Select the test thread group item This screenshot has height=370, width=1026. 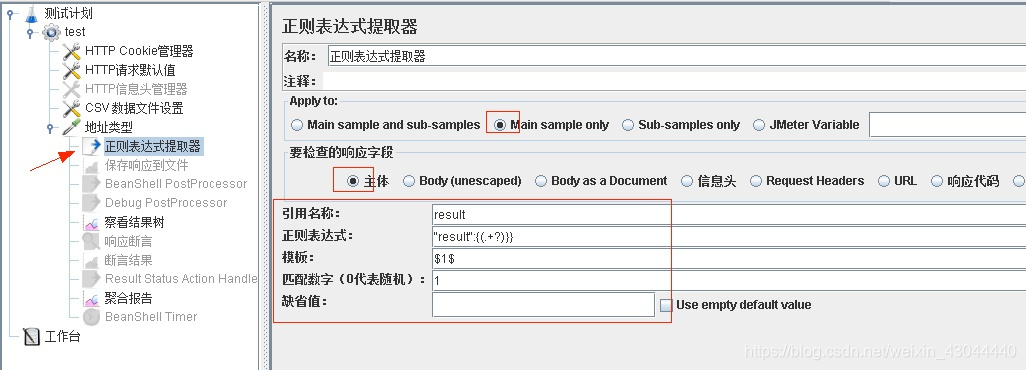pyautogui.click(x=75, y=32)
